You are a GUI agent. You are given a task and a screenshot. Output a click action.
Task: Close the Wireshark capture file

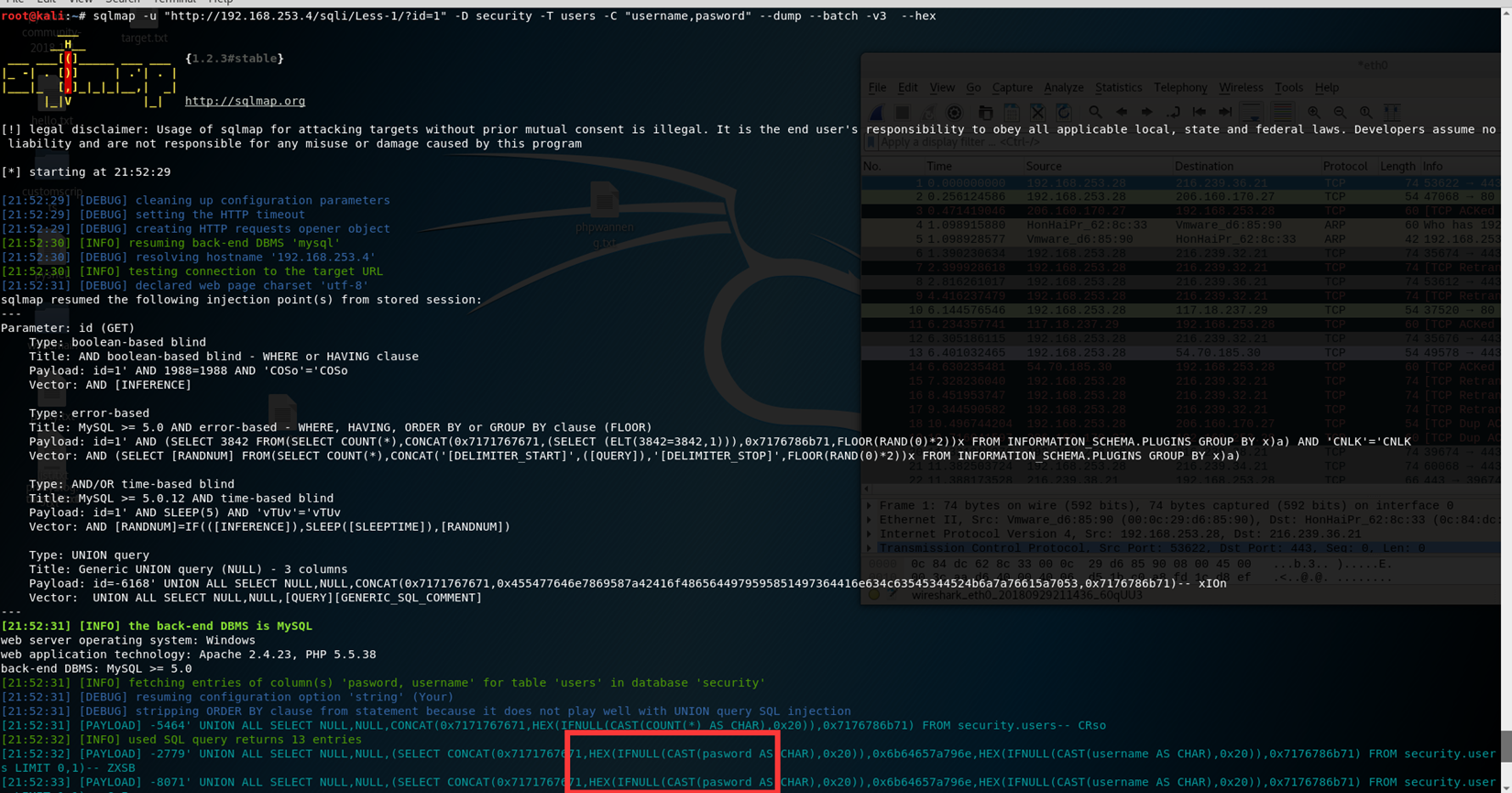coord(1037,112)
